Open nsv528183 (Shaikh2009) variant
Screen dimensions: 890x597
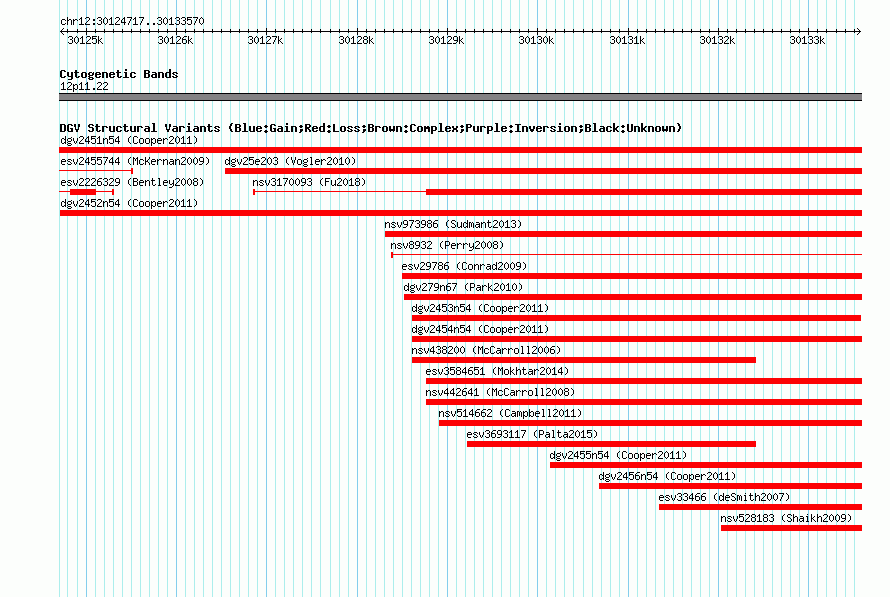(786, 518)
